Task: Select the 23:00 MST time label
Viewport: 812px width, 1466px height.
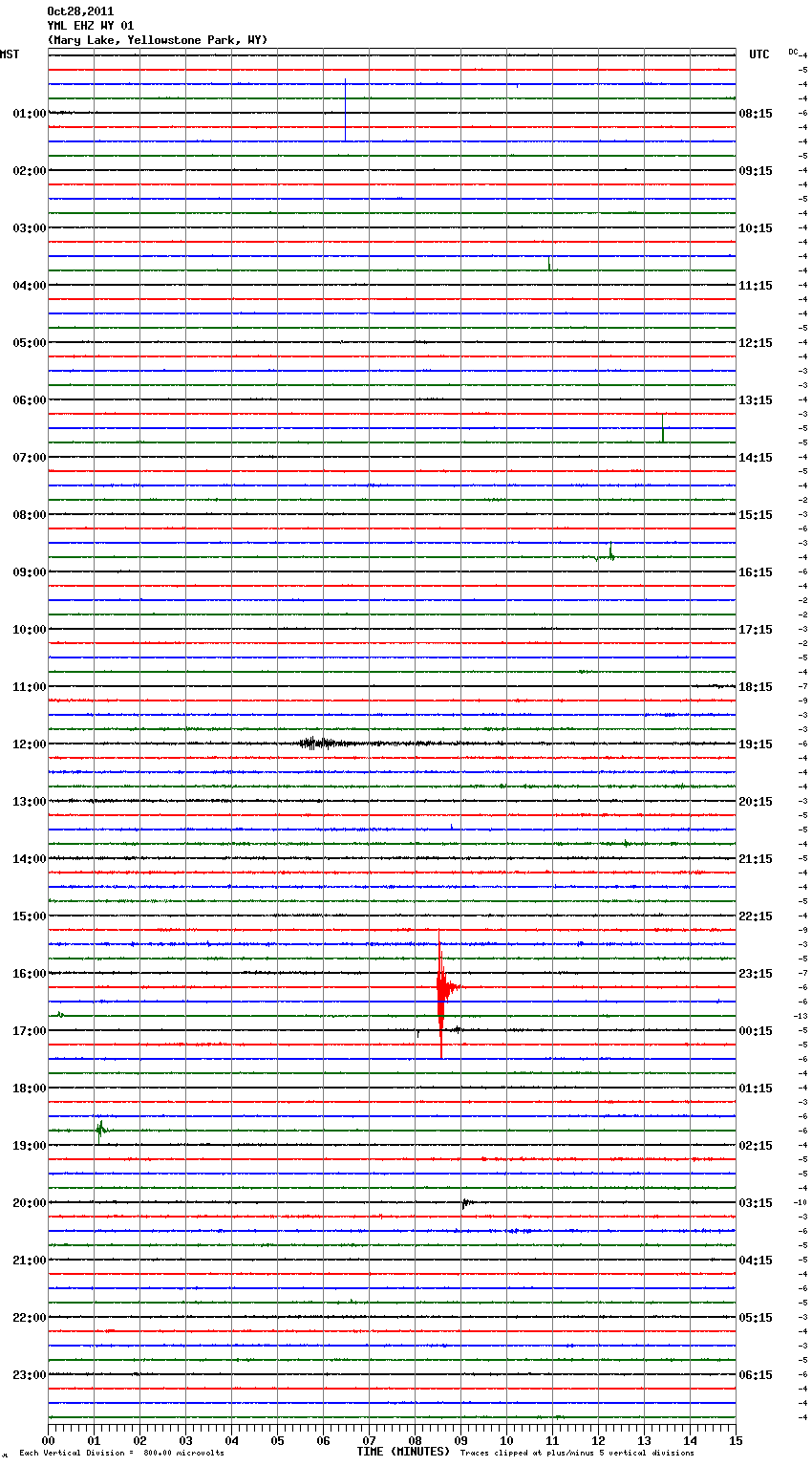Action: coord(30,1375)
